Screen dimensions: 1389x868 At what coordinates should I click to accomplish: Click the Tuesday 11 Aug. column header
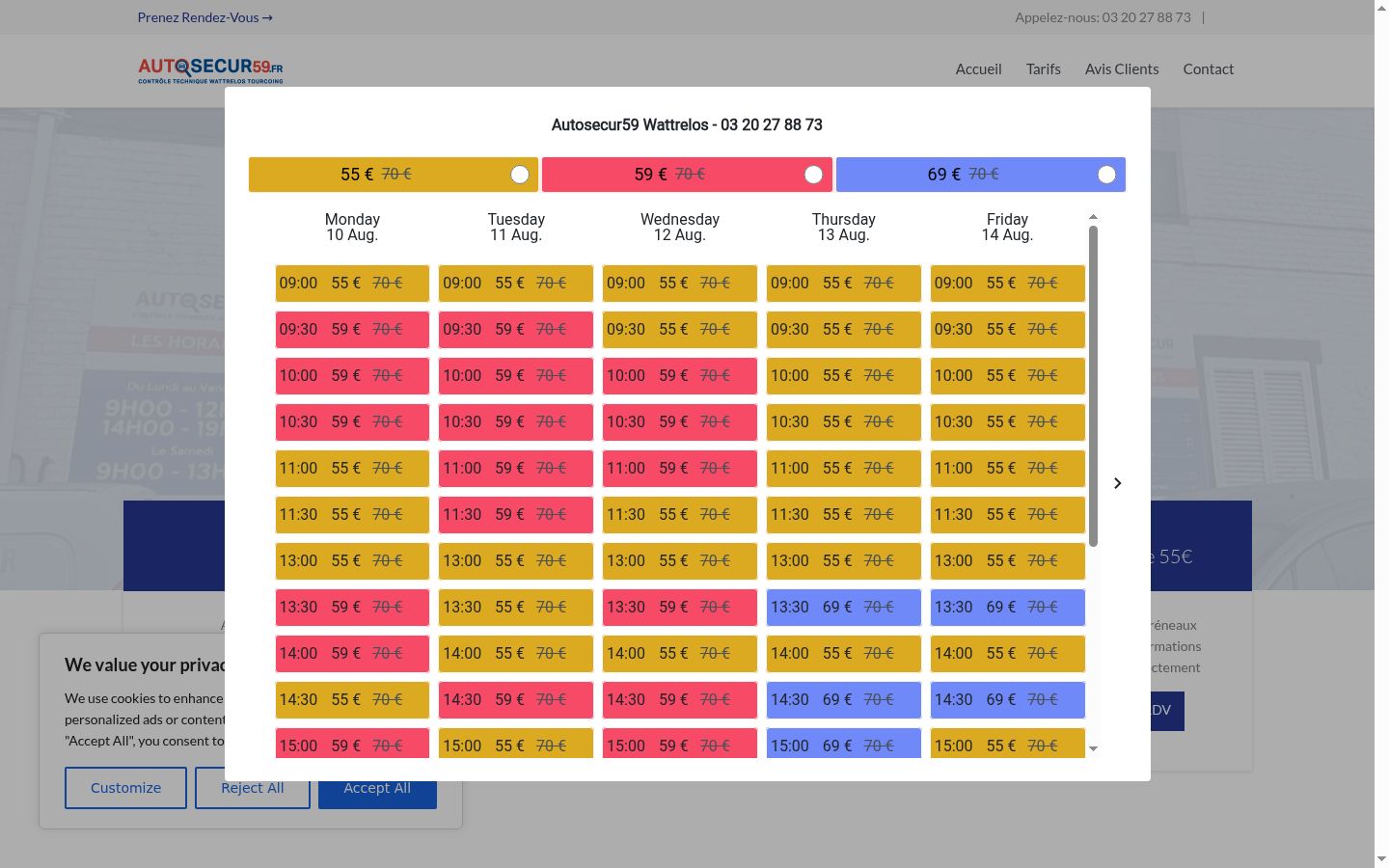516,227
